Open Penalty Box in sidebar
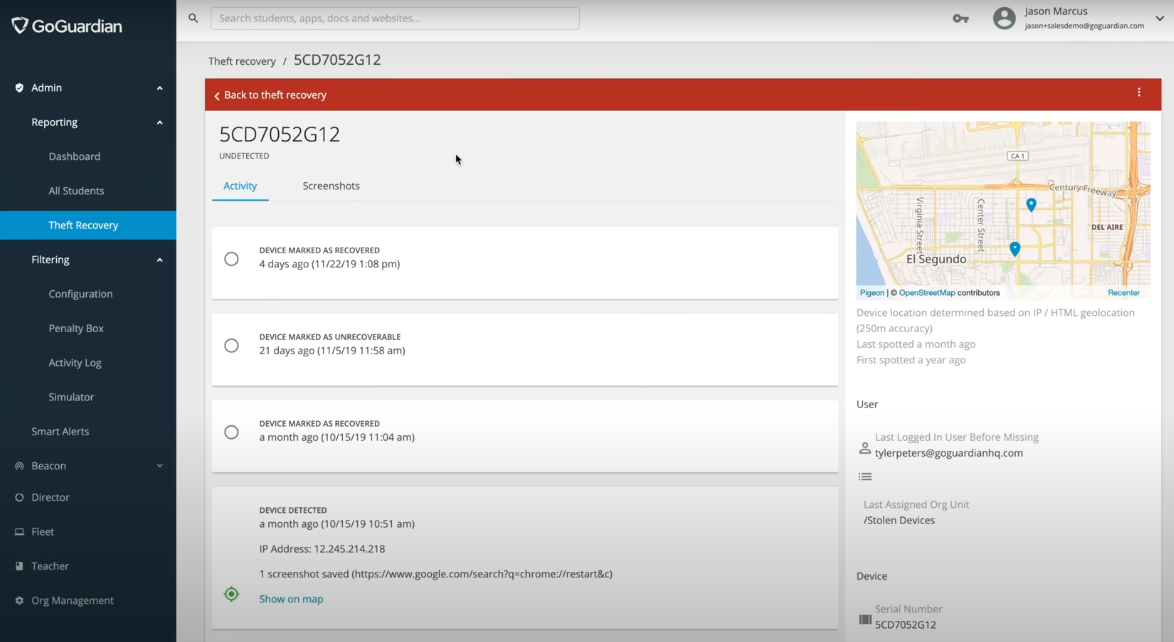Screen dimensions: 1174x642 [76, 328]
